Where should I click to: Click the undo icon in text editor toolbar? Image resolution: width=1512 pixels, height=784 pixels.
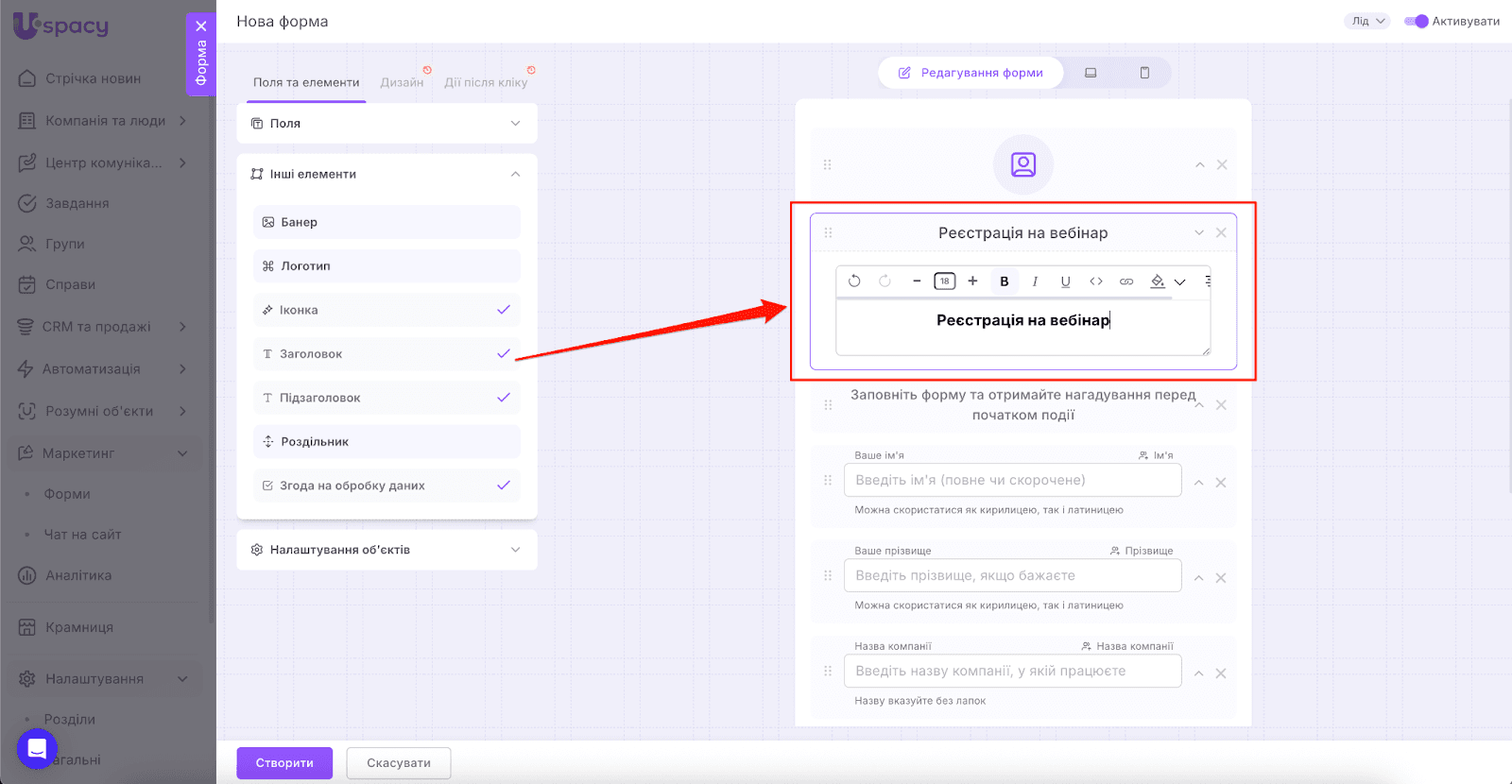(854, 281)
